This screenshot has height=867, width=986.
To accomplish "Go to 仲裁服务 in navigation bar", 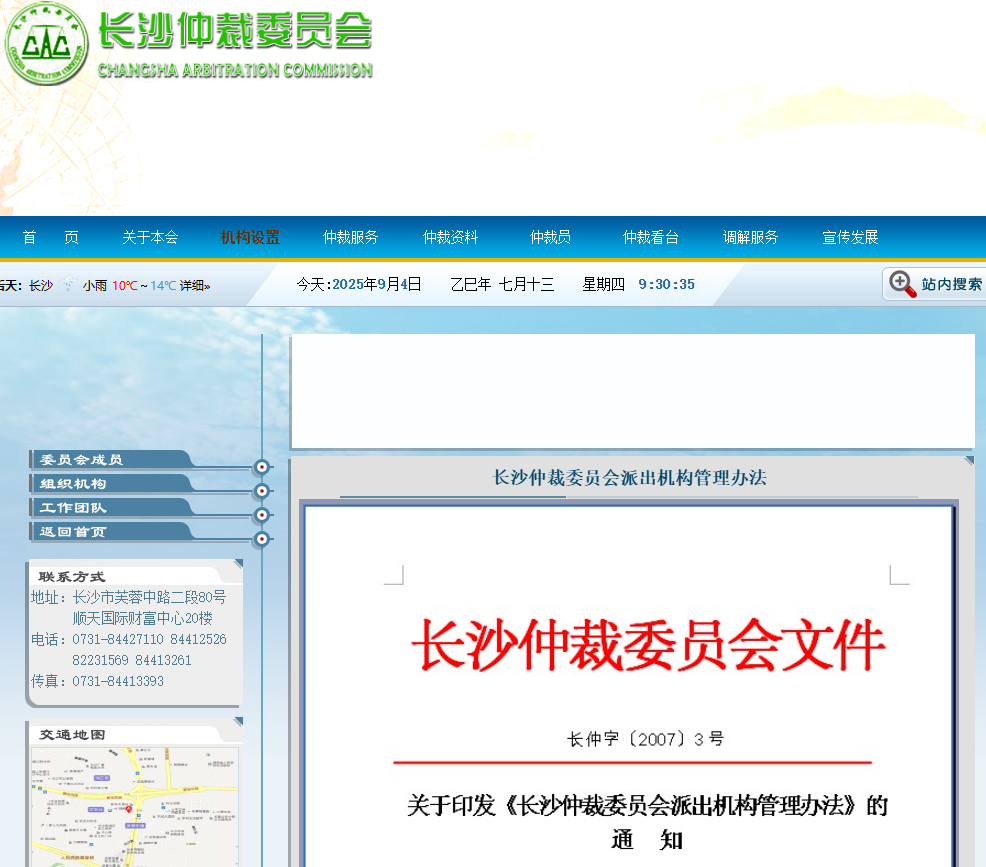I will click(x=350, y=237).
